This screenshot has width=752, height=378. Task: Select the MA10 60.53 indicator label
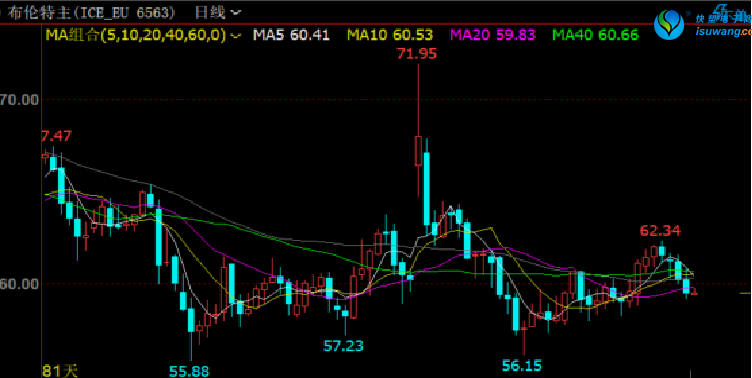click(389, 35)
